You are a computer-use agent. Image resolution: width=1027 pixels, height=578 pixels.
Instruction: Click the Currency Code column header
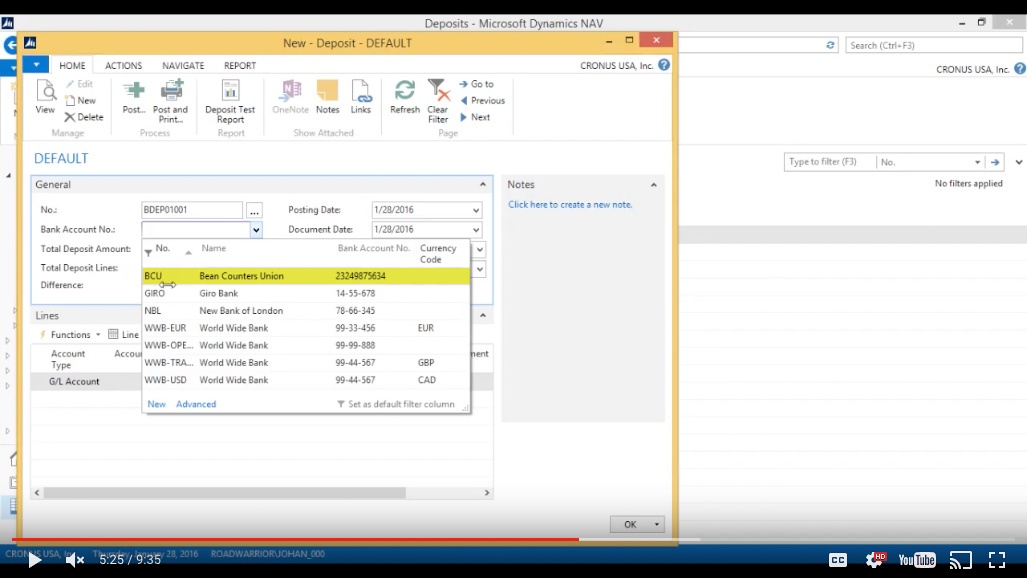point(438,254)
